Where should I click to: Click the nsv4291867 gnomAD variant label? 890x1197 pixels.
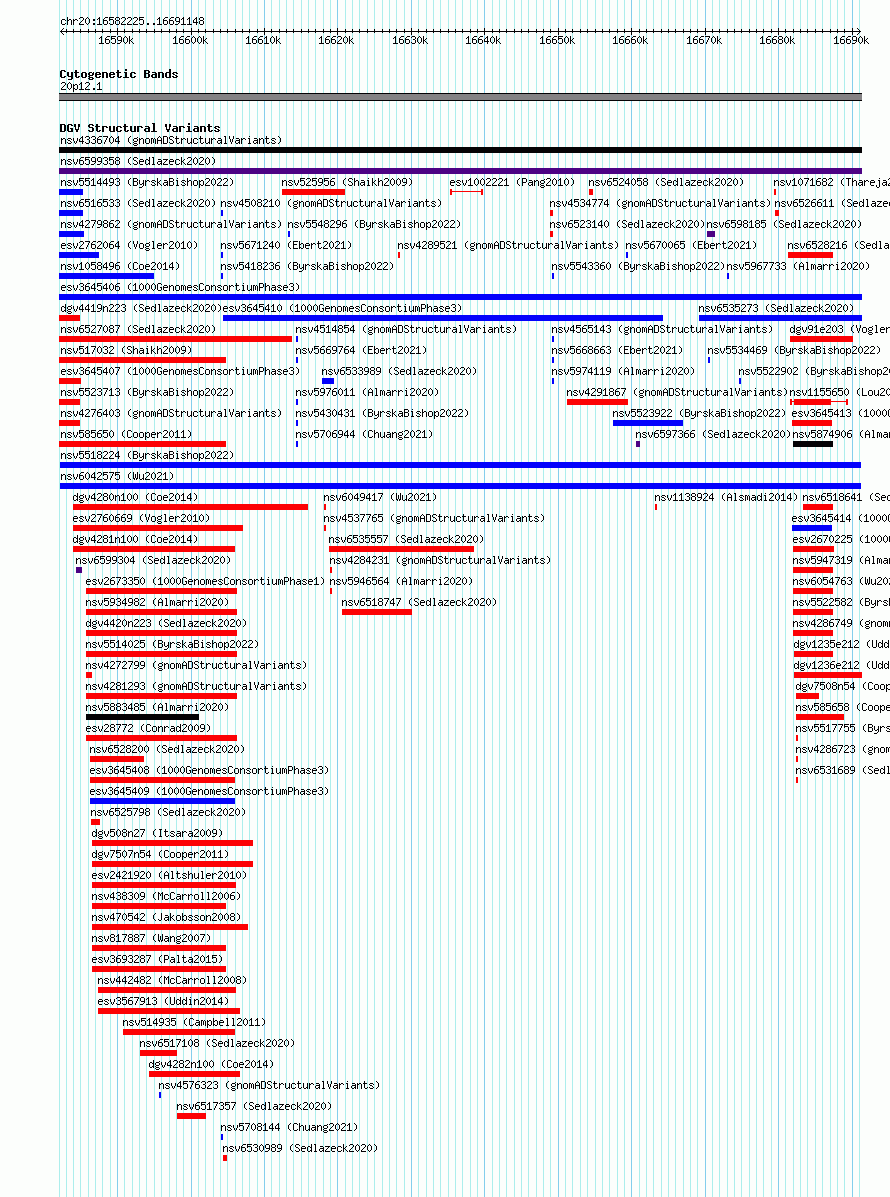(x=677, y=392)
